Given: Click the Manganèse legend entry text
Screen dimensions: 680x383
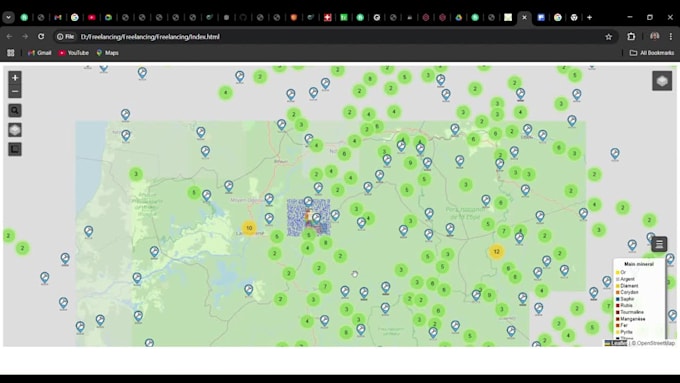Looking at the screenshot, I should pos(633,319).
